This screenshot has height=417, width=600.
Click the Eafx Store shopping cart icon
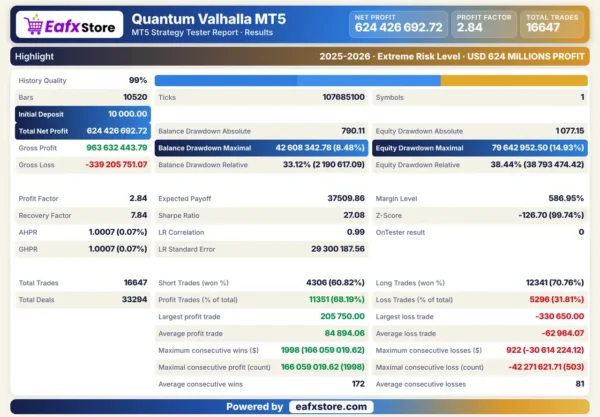point(33,24)
